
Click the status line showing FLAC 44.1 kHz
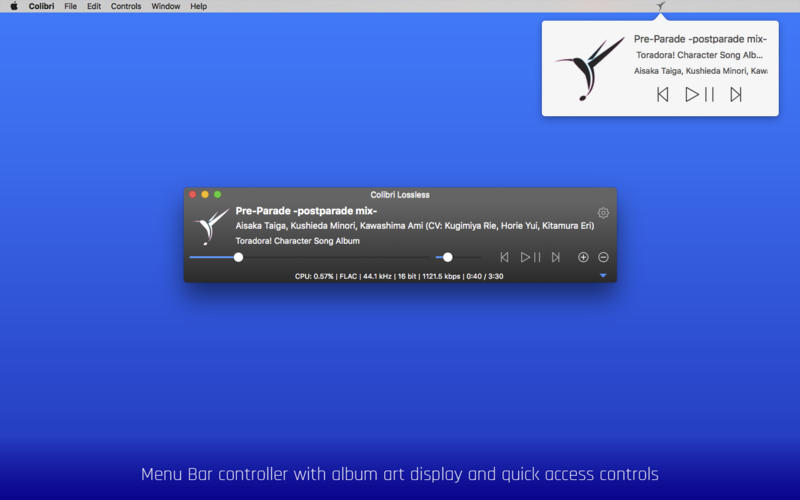pos(399,276)
